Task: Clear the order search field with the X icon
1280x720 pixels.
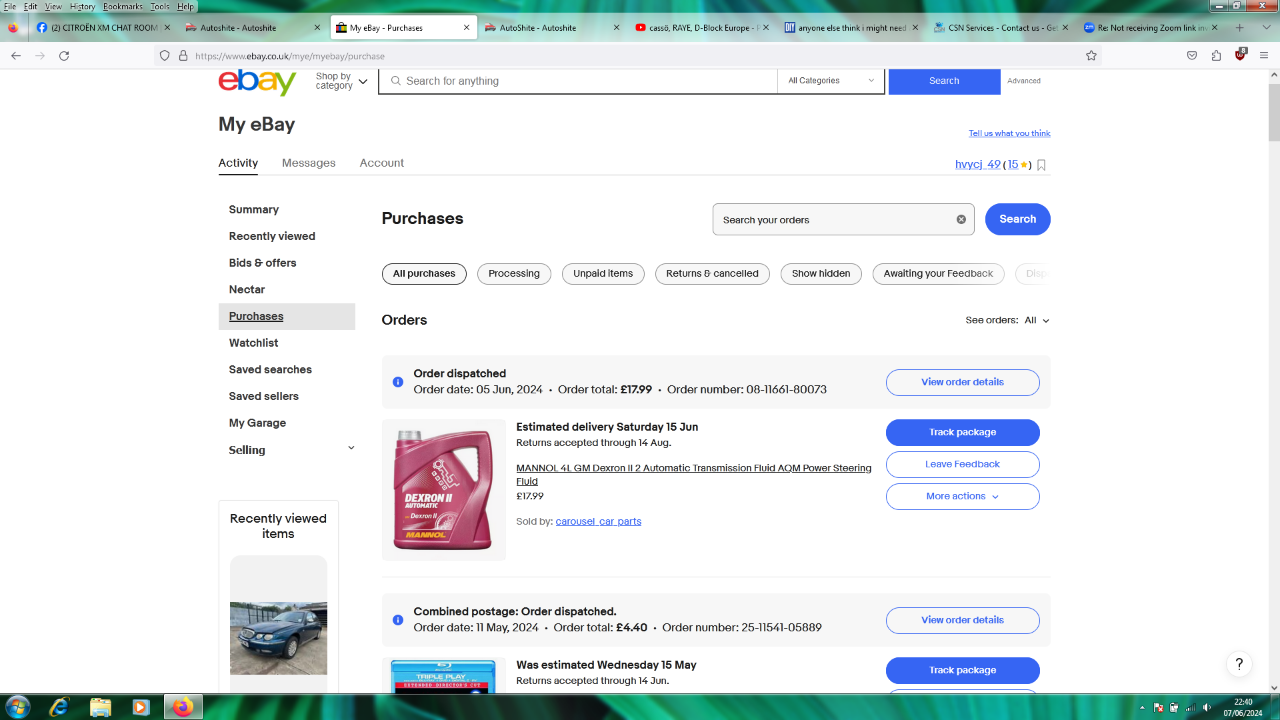Action: pyautogui.click(x=961, y=219)
